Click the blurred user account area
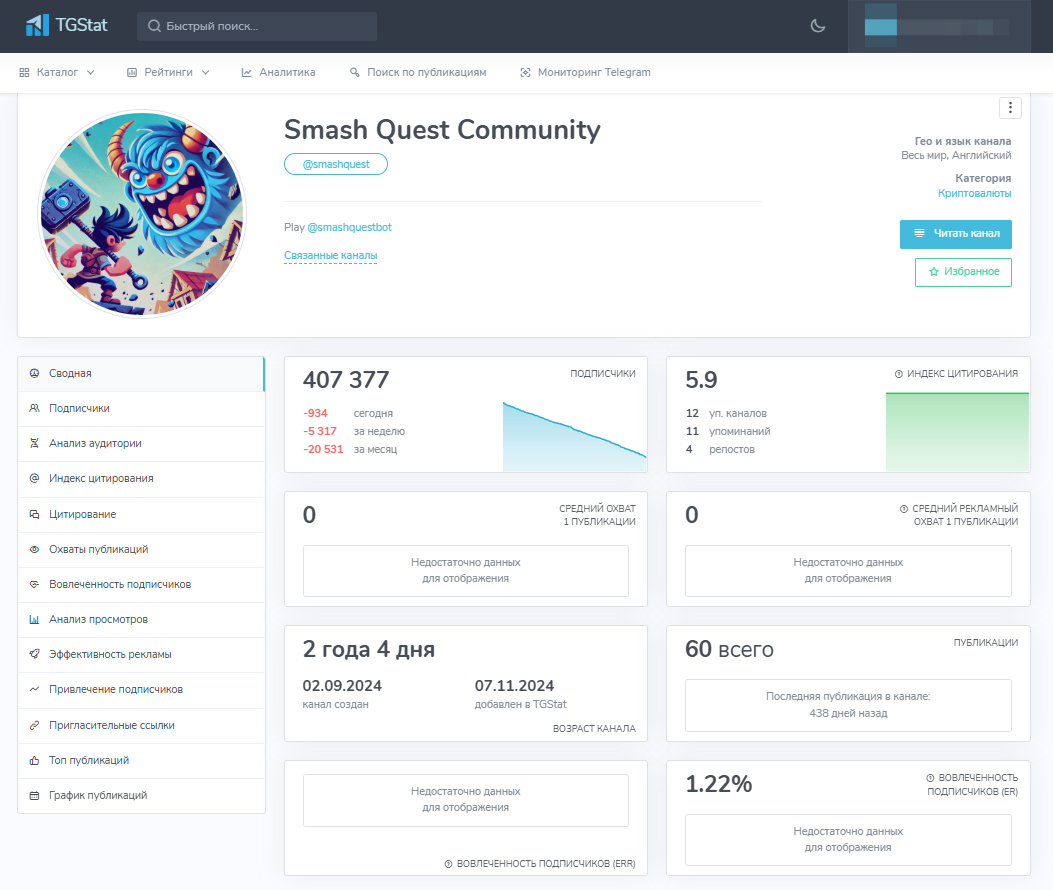 click(940, 26)
